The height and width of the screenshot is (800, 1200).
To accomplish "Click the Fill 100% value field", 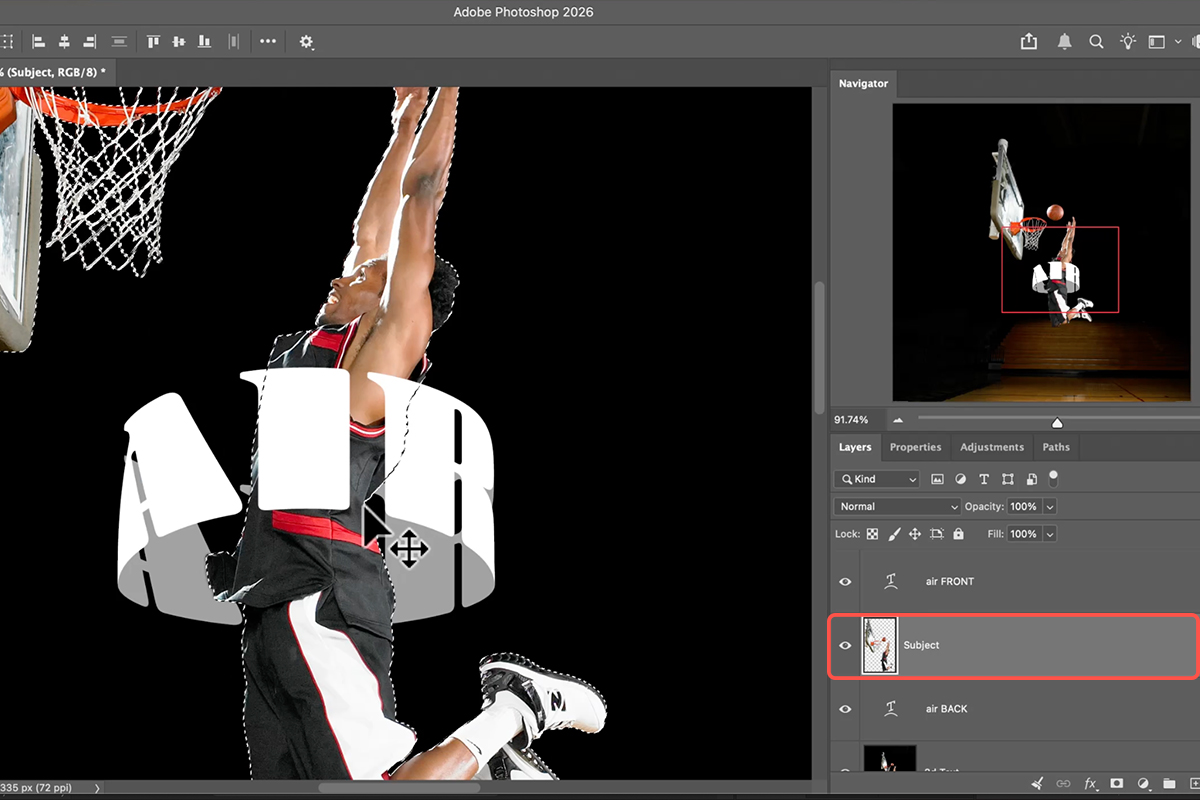I will [1024, 534].
